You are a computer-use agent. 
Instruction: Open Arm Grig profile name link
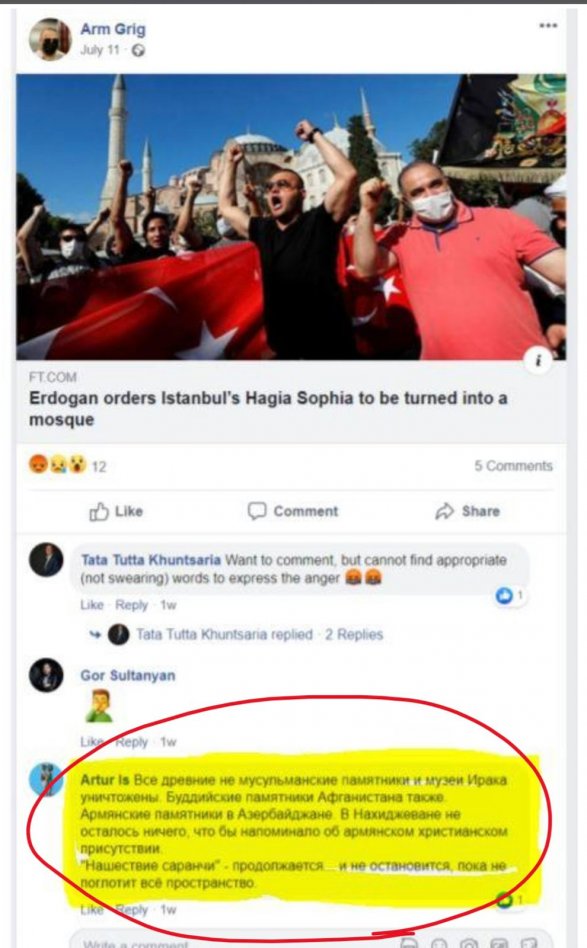pyautogui.click(x=113, y=29)
